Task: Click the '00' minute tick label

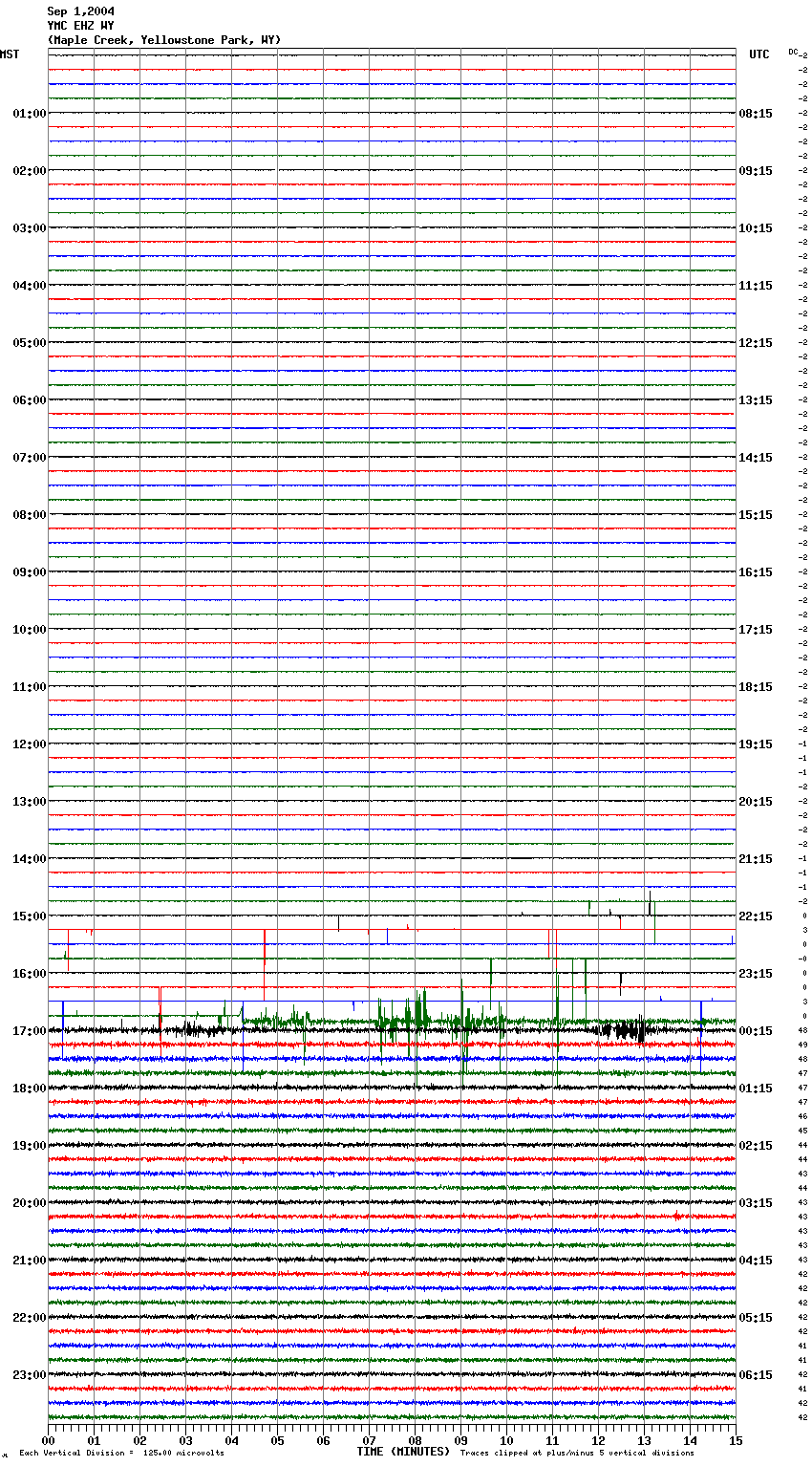Action: (49, 1440)
